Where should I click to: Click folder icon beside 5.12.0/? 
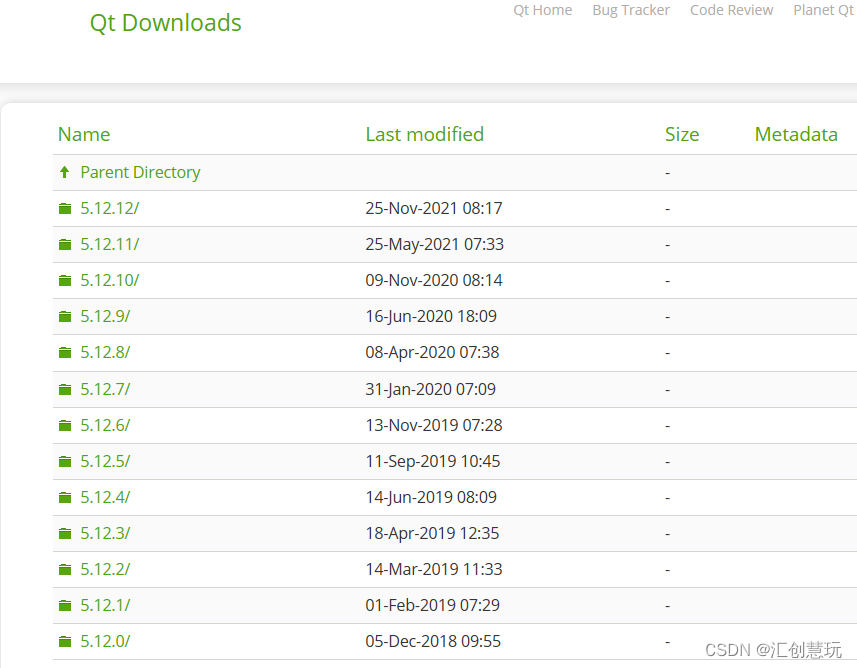(65, 642)
